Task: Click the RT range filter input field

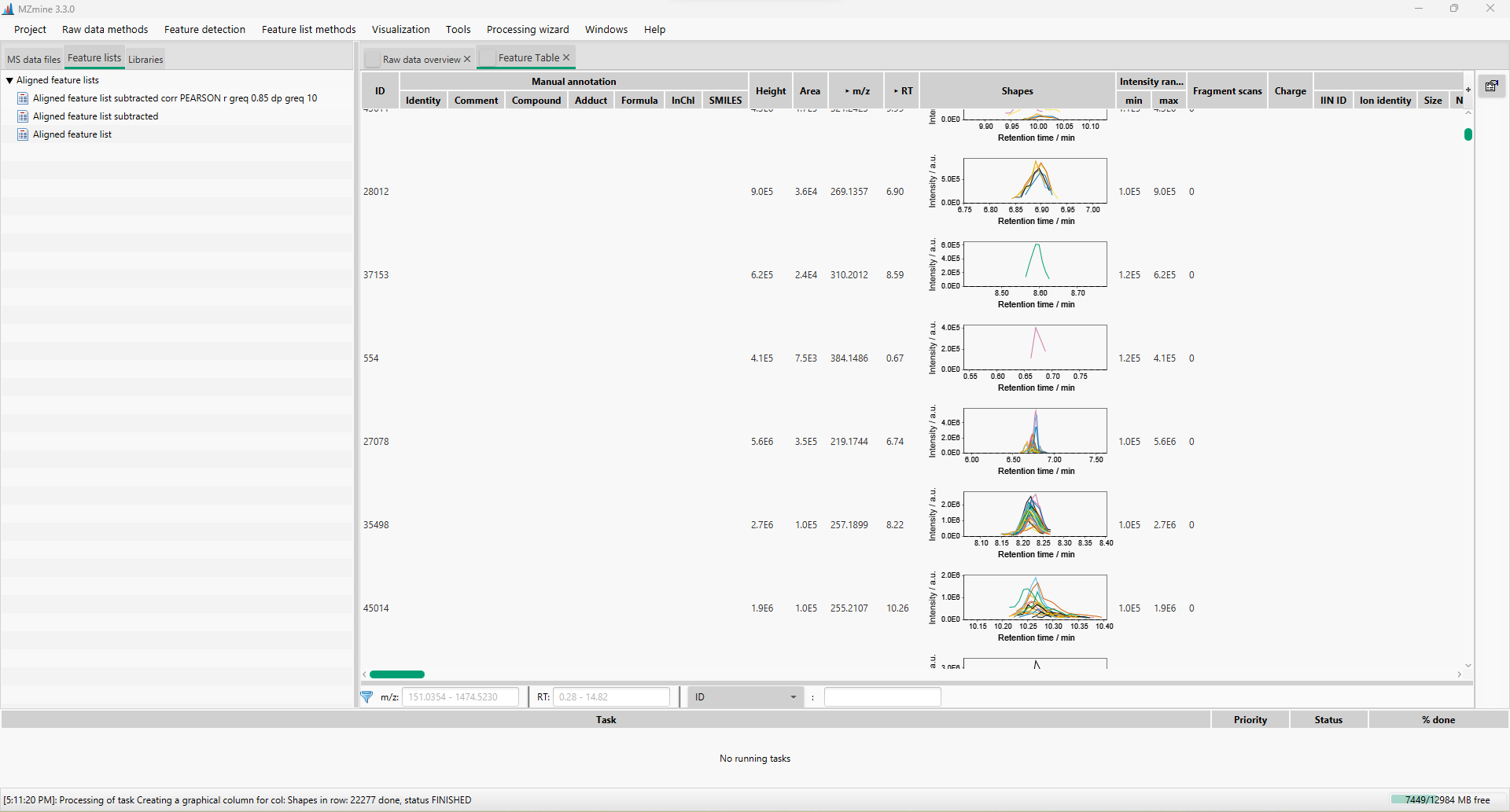Action: coord(612,696)
